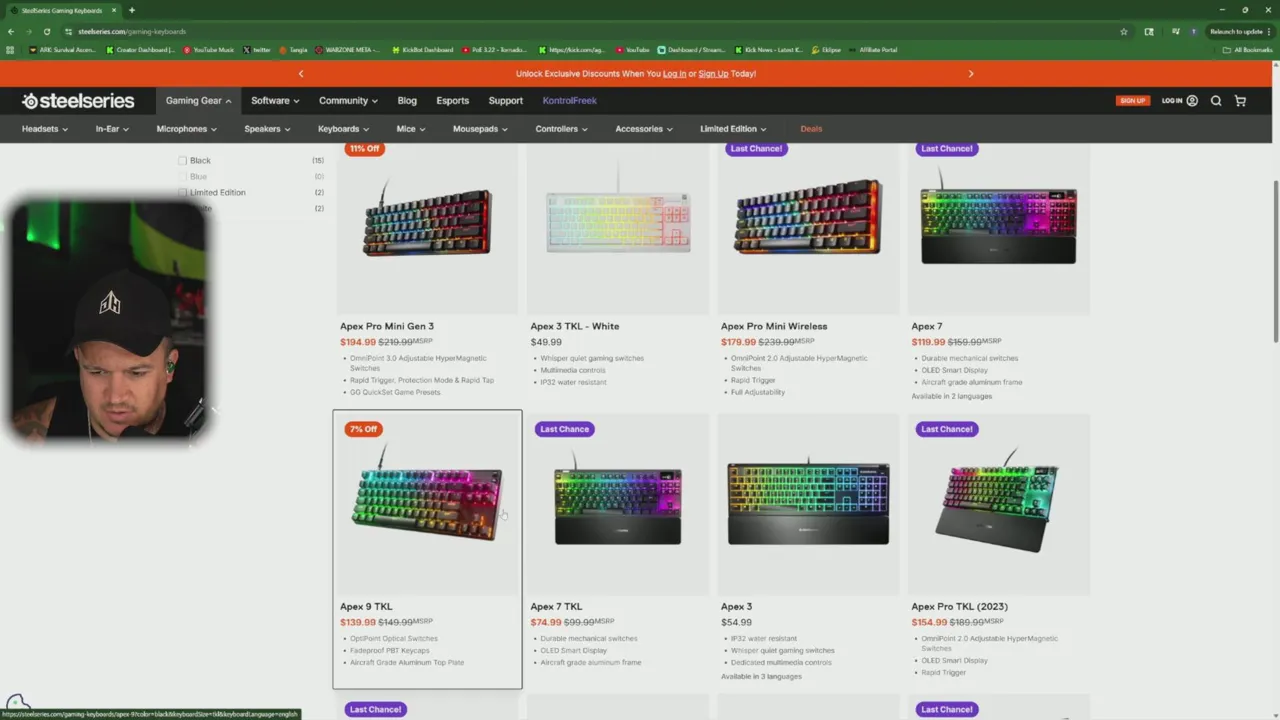Open the Mice category dropdown
Viewport: 1280px width, 720px height.
(x=411, y=128)
